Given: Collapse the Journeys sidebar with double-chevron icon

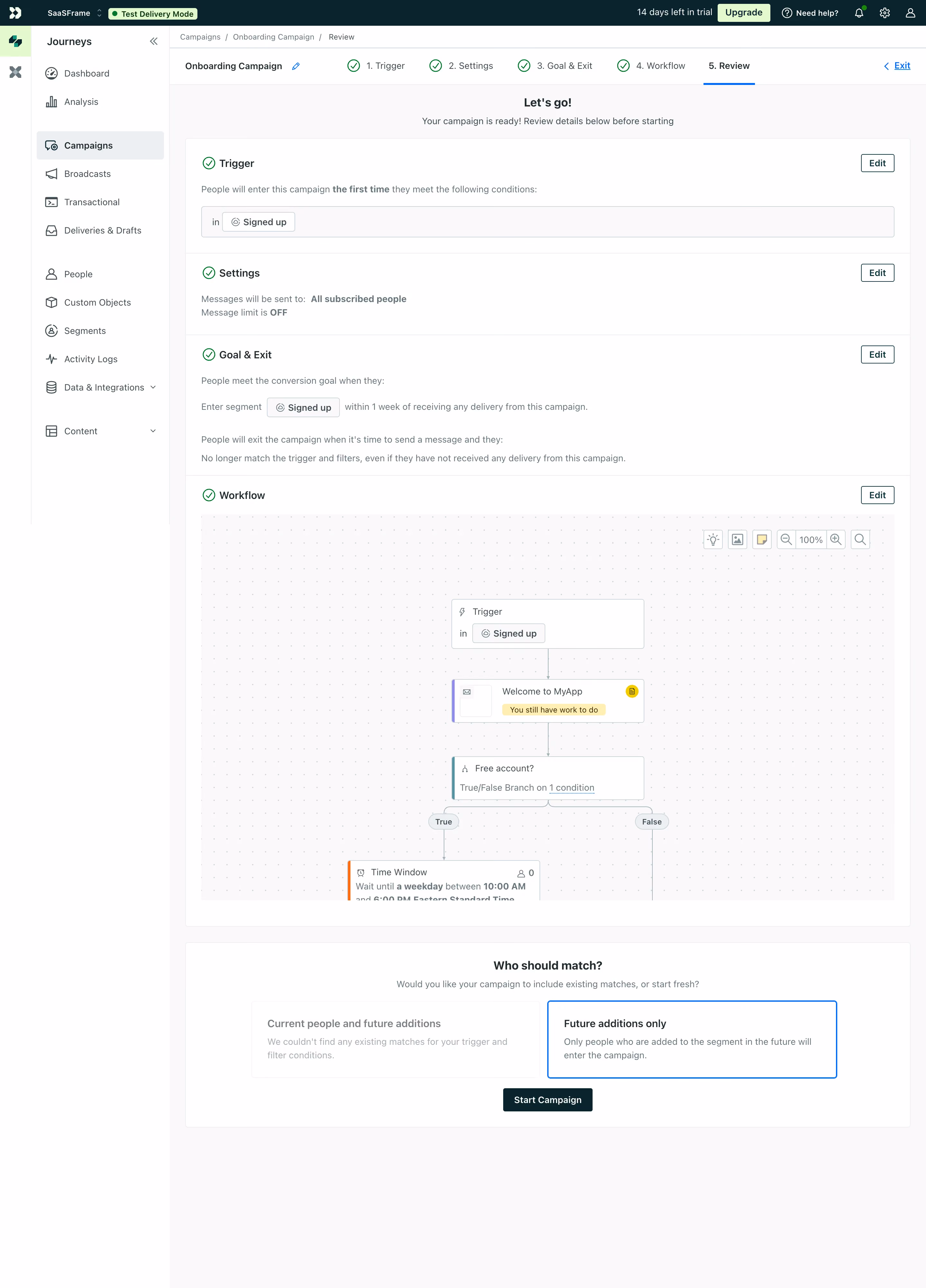Looking at the screenshot, I should point(154,41).
